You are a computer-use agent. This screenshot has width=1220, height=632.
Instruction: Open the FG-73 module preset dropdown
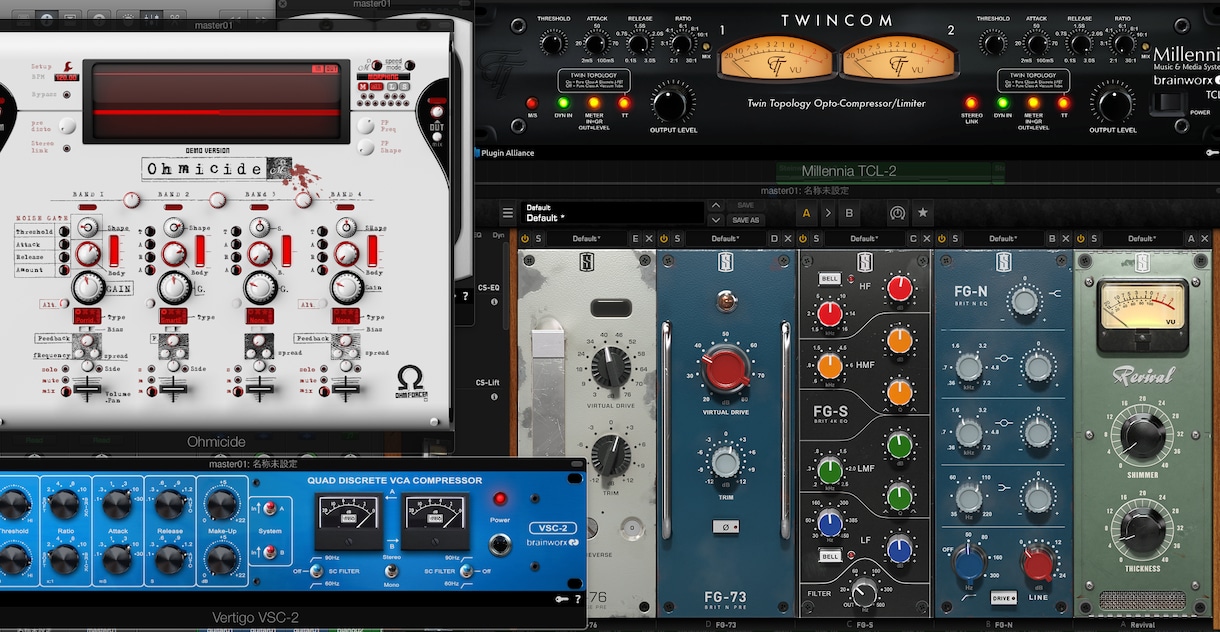(x=726, y=239)
